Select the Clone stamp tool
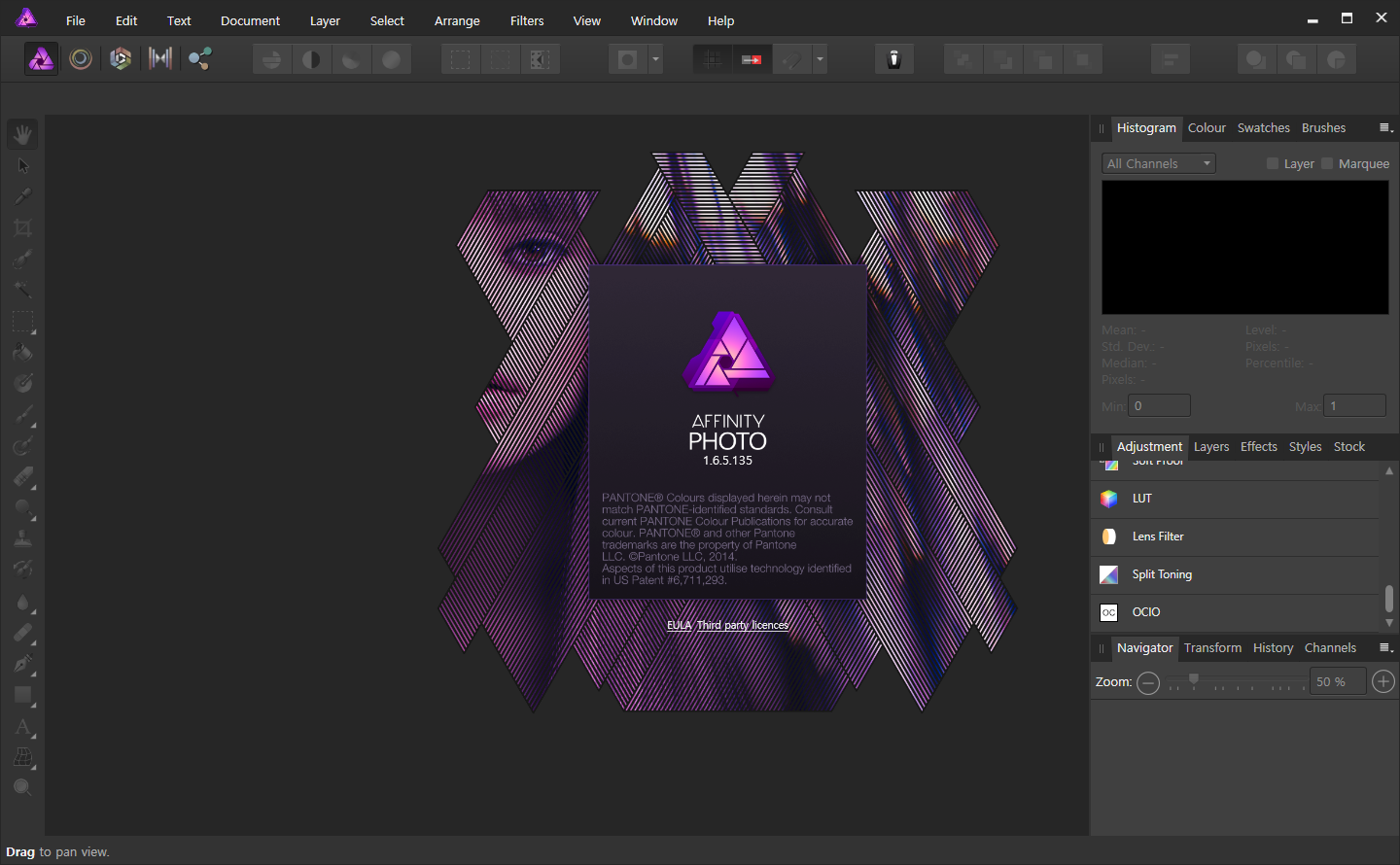The height and width of the screenshot is (865, 1400). (x=23, y=539)
